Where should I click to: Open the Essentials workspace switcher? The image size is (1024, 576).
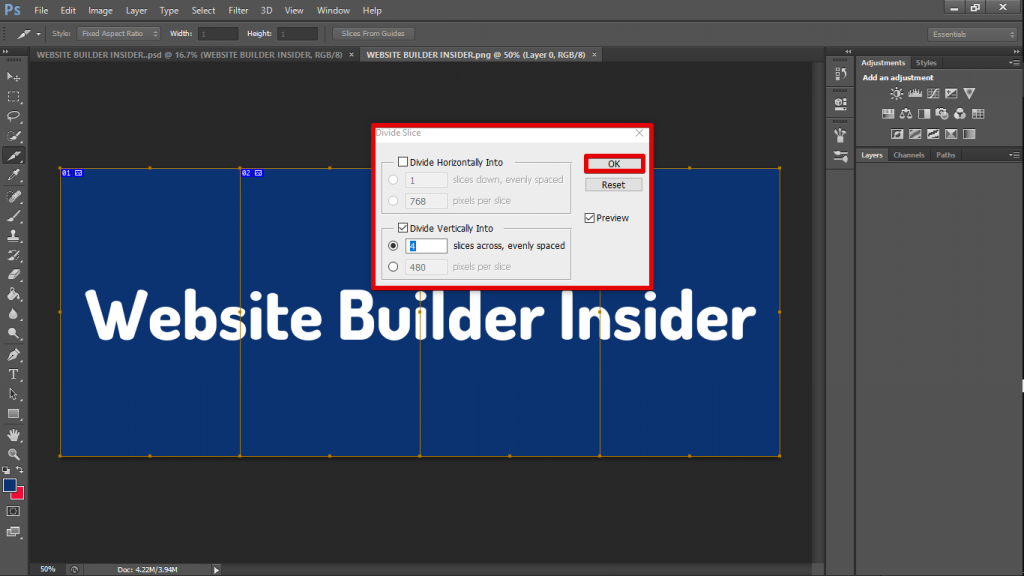[971, 33]
